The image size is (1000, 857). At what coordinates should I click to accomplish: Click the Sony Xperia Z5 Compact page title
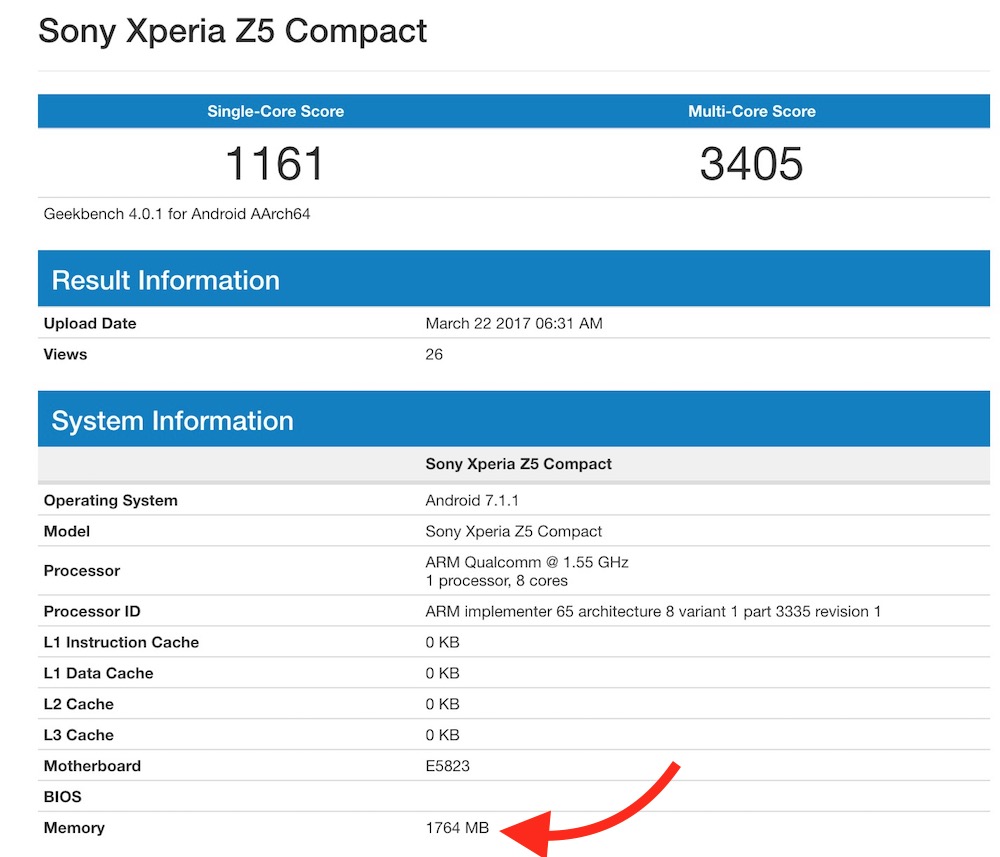233,30
